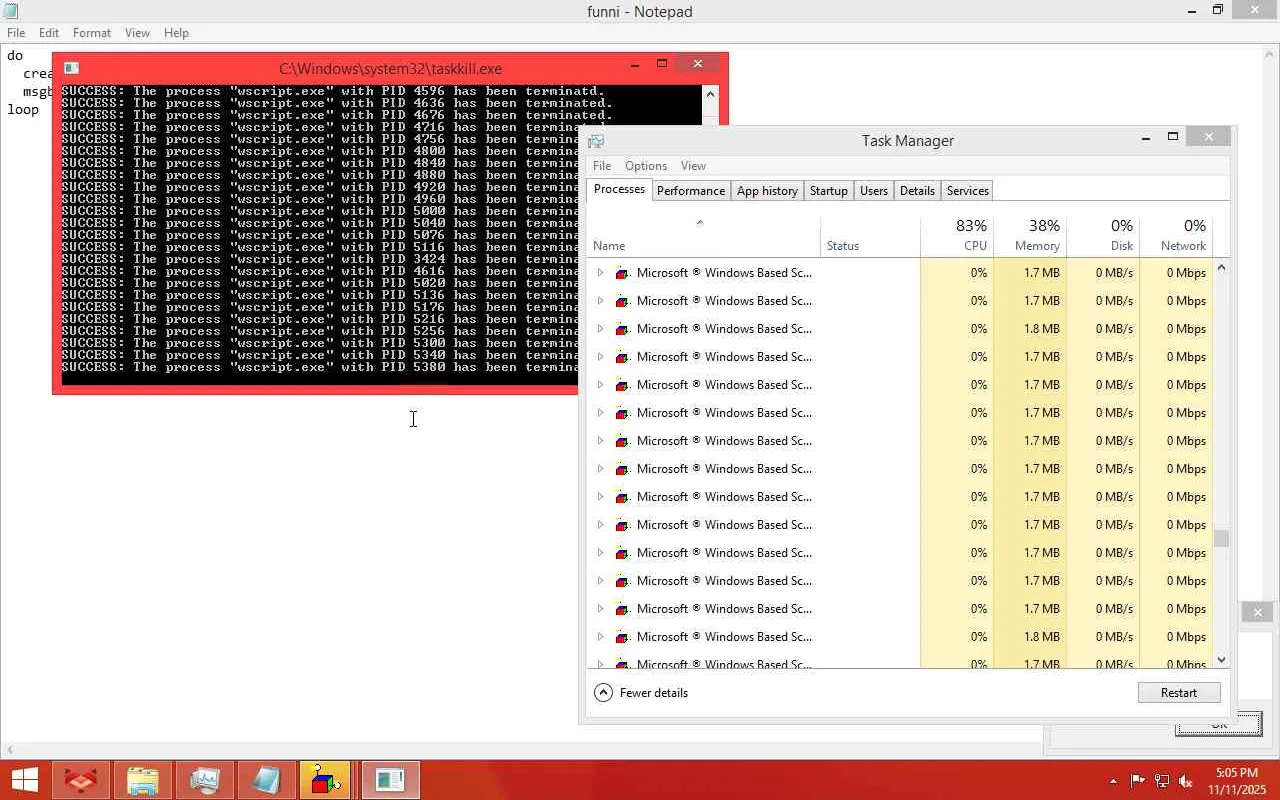The image size is (1280, 800).
Task: Open the taskkill.exe console system menu icon
Action: tap(71, 68)
